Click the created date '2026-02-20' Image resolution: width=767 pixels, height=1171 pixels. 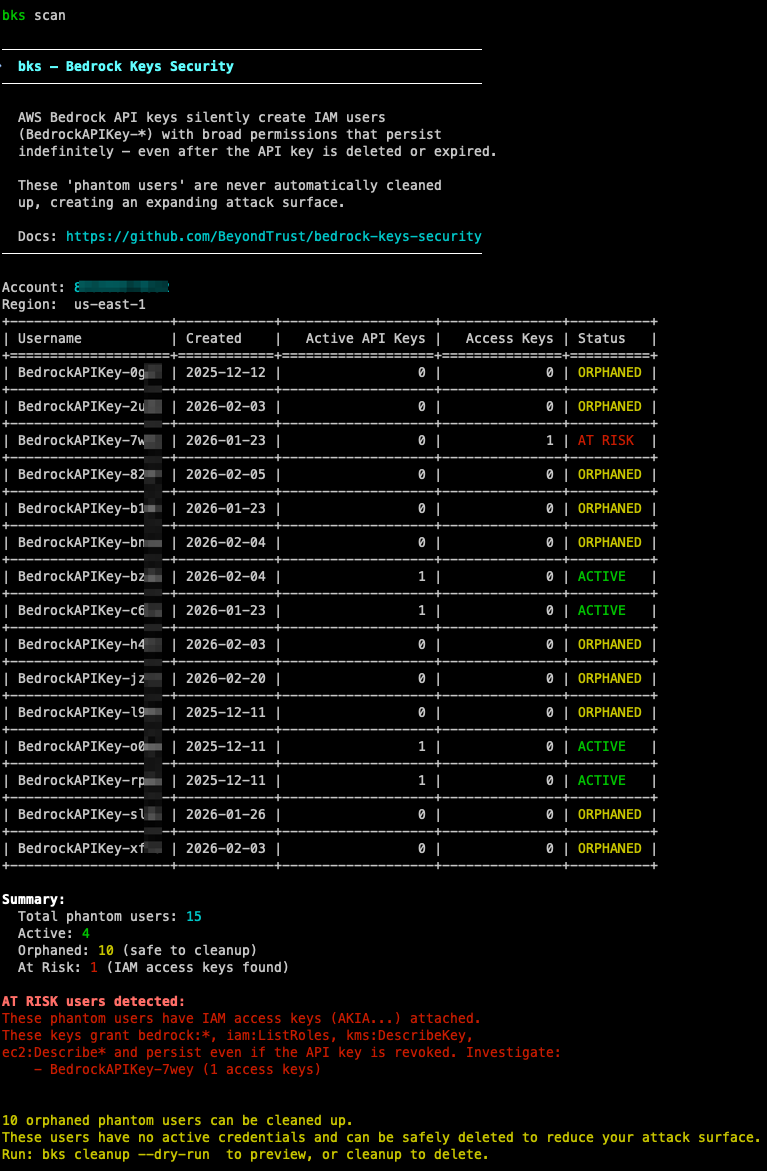pyautogui.click(x=226, y=679)
